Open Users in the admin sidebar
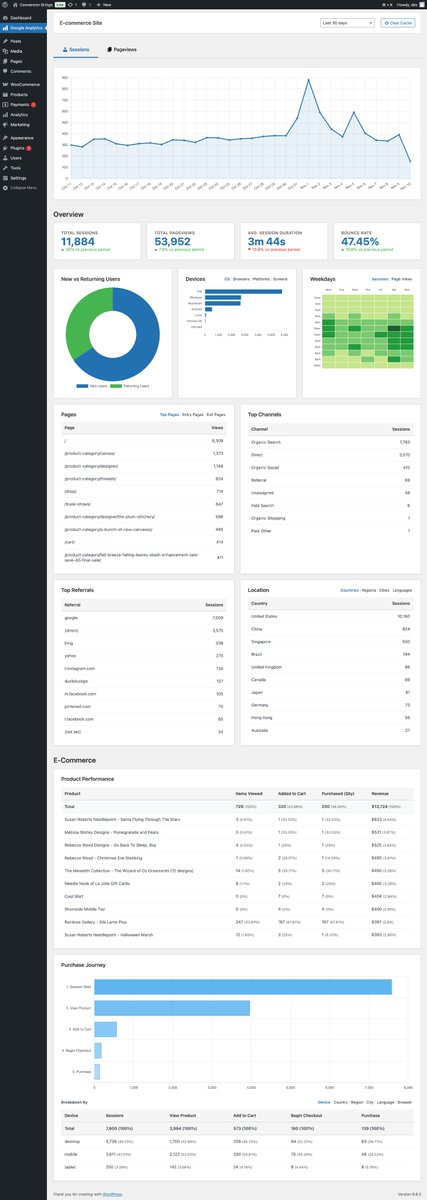 [23, 158]
